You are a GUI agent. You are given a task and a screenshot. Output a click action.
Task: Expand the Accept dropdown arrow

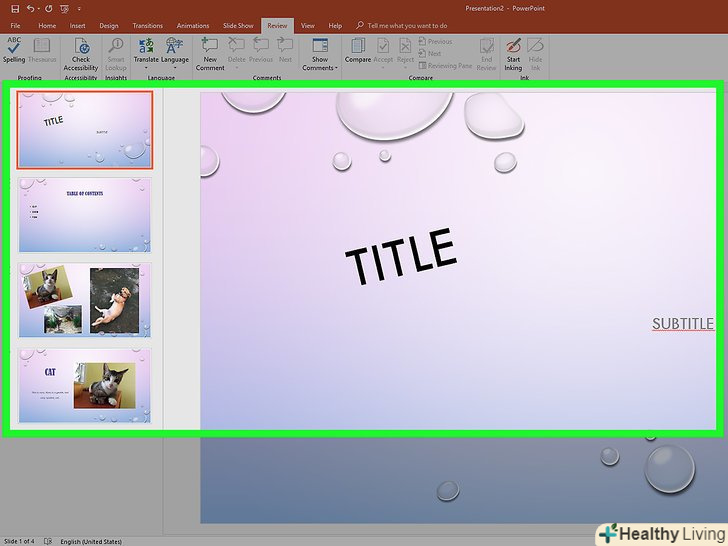[x=383, y=68]
